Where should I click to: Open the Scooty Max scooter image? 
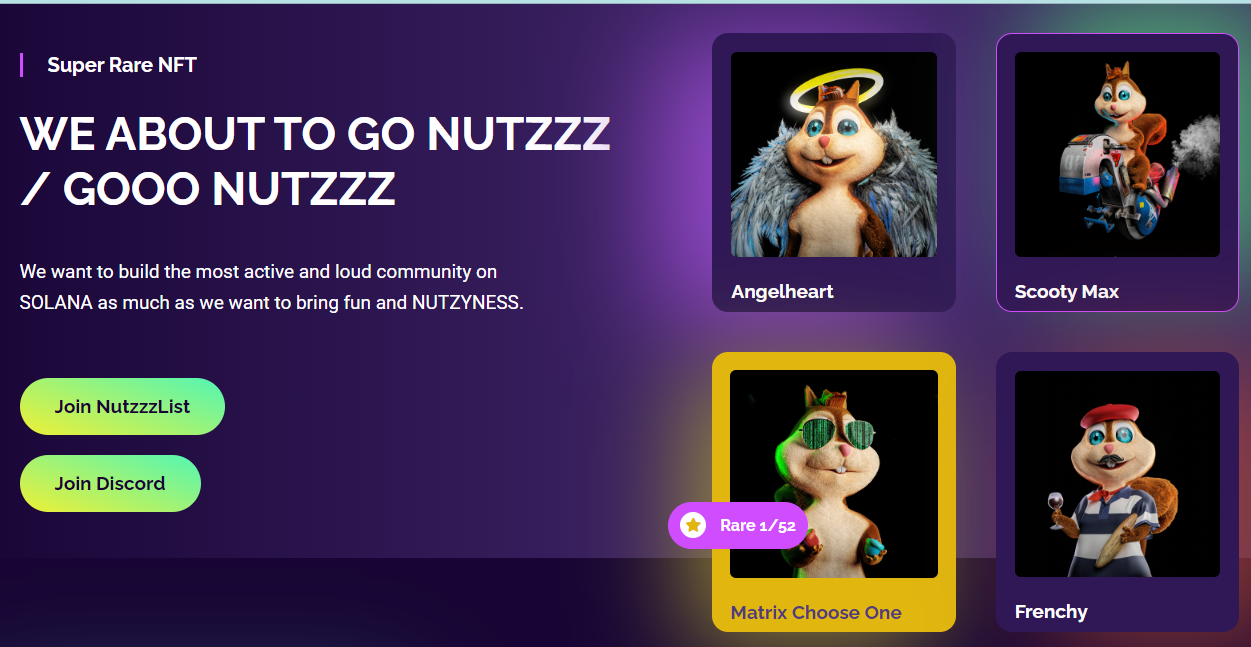coord(1117,155)
